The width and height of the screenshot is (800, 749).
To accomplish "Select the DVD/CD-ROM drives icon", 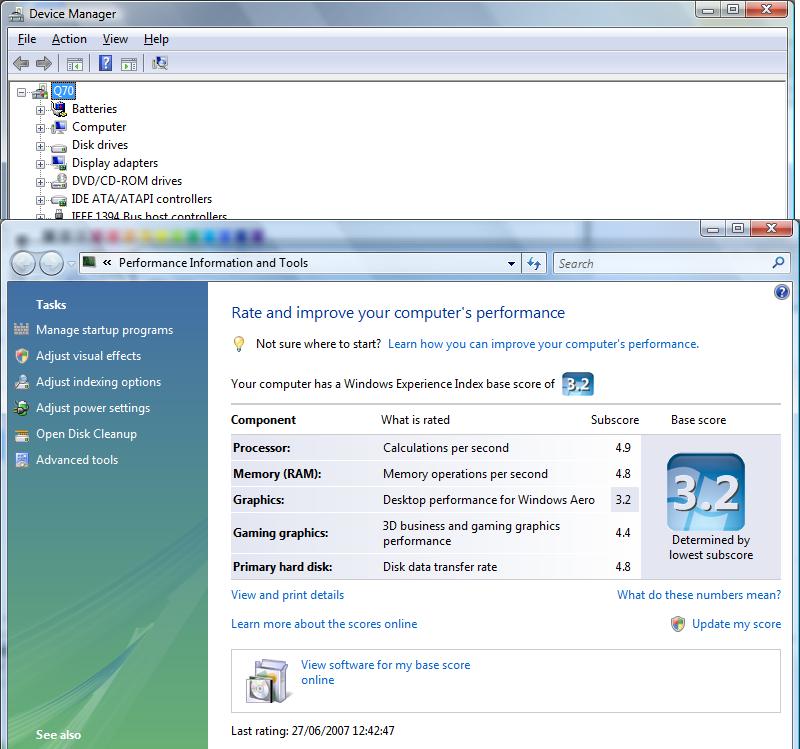I will 59,181.
